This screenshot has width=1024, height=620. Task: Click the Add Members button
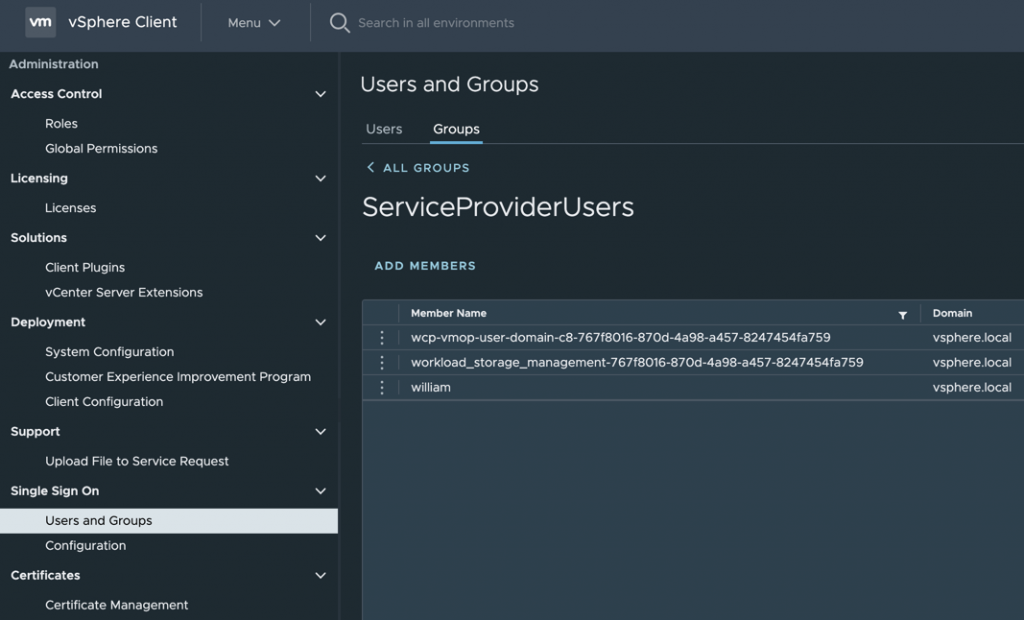(x=425, y=266)
